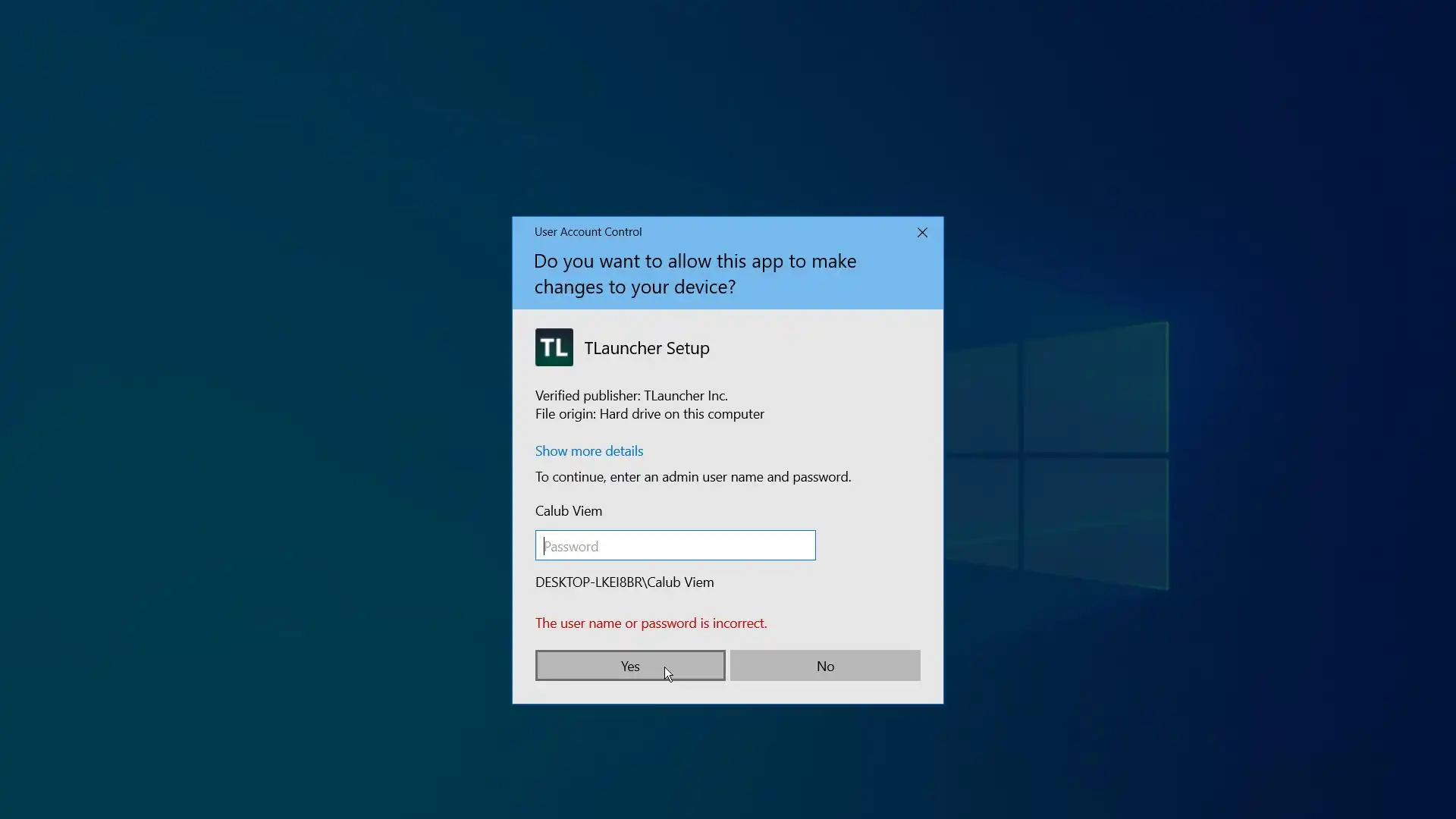Click the User Account Control title text
The height and width of the screenshot is (819, 1456).
click(588, 232)
